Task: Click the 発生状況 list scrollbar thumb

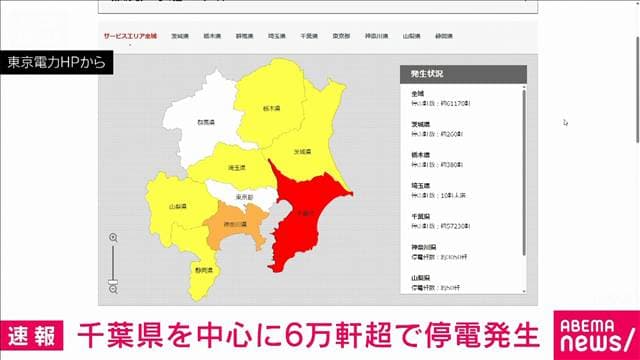Action: 524,173
